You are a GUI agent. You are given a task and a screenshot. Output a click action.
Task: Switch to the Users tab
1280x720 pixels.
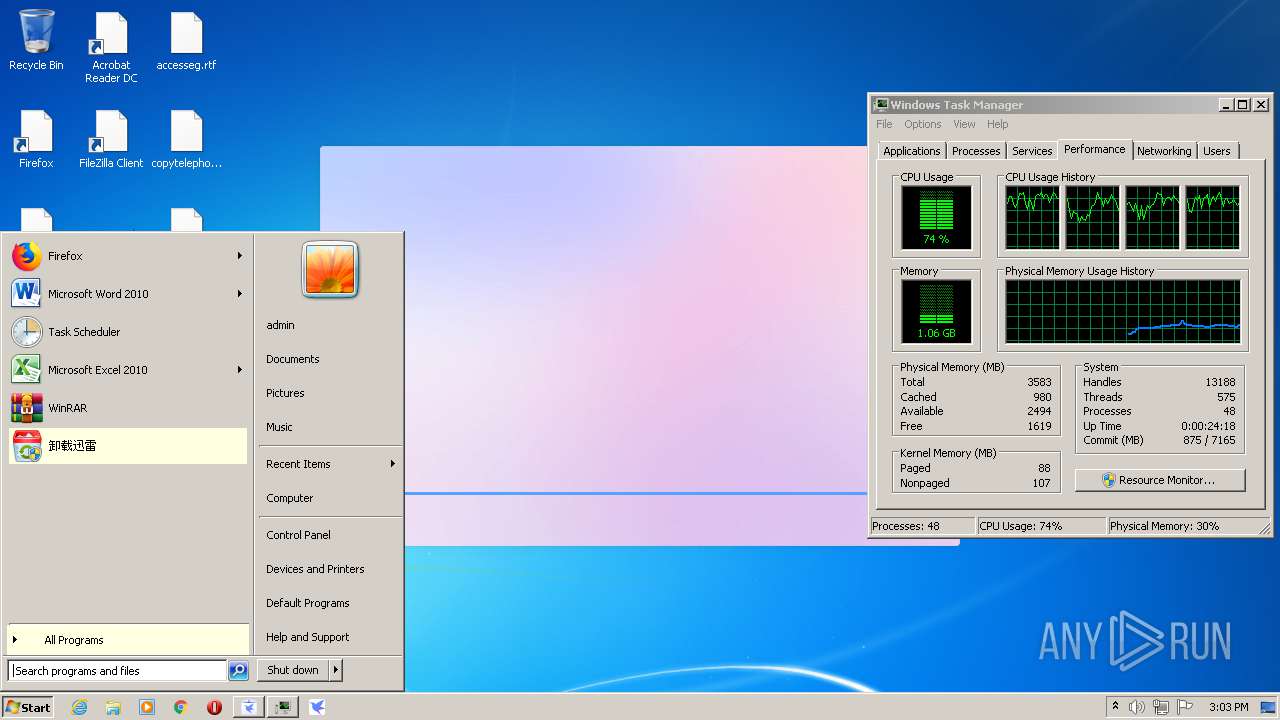[1217, 151]
